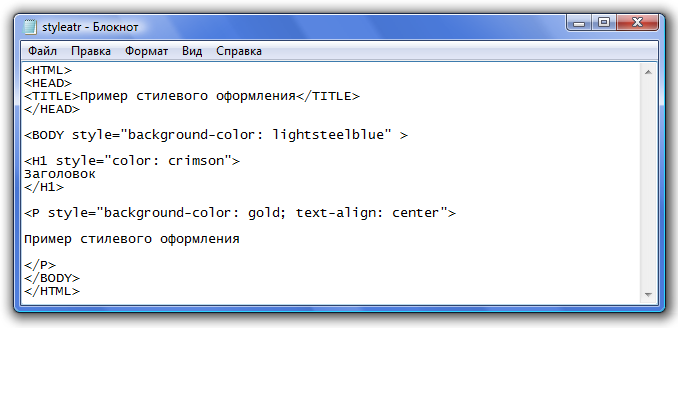Click the closing </HTML> tag line
The width and height of the screenshot is (678, 400).
(x=52, y=291)
